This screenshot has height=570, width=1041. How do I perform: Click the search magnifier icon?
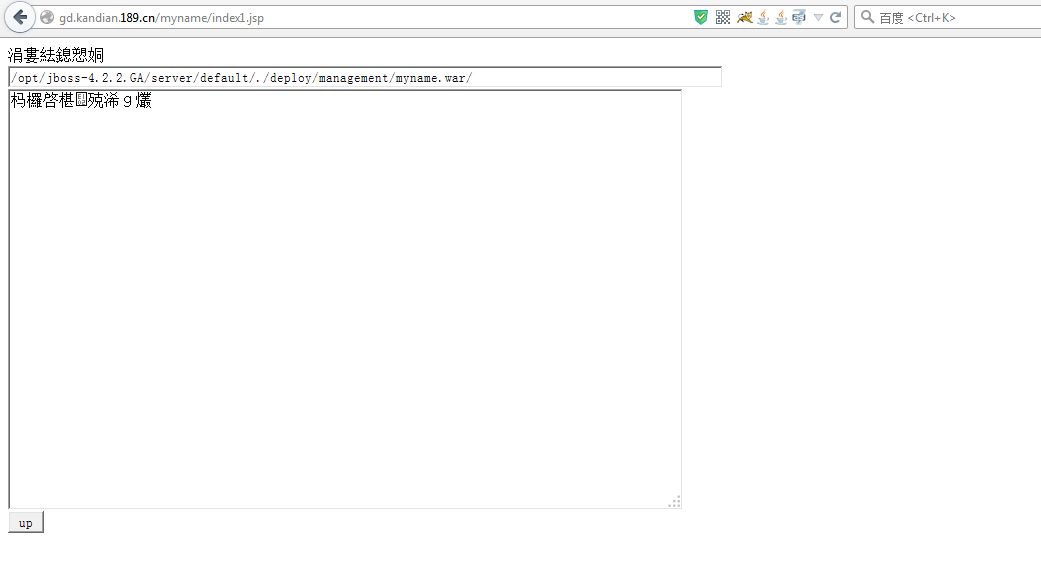867,17
